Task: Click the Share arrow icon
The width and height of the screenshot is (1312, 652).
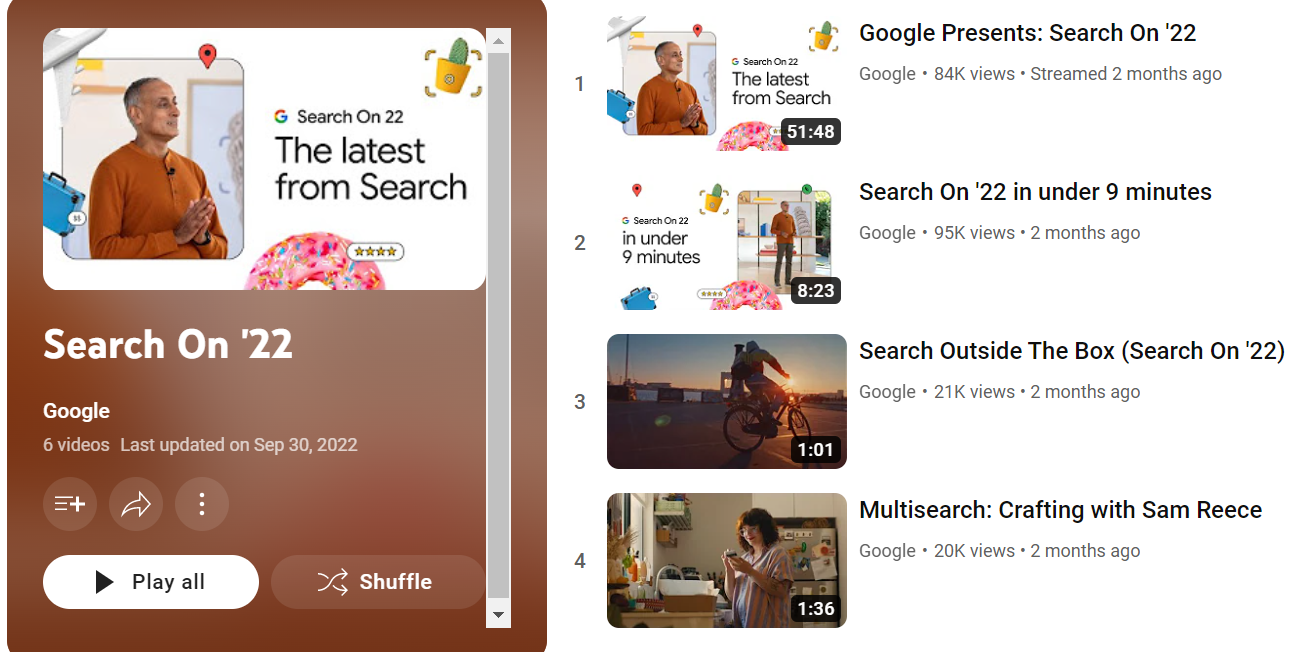Action: [x=136, y=504]
